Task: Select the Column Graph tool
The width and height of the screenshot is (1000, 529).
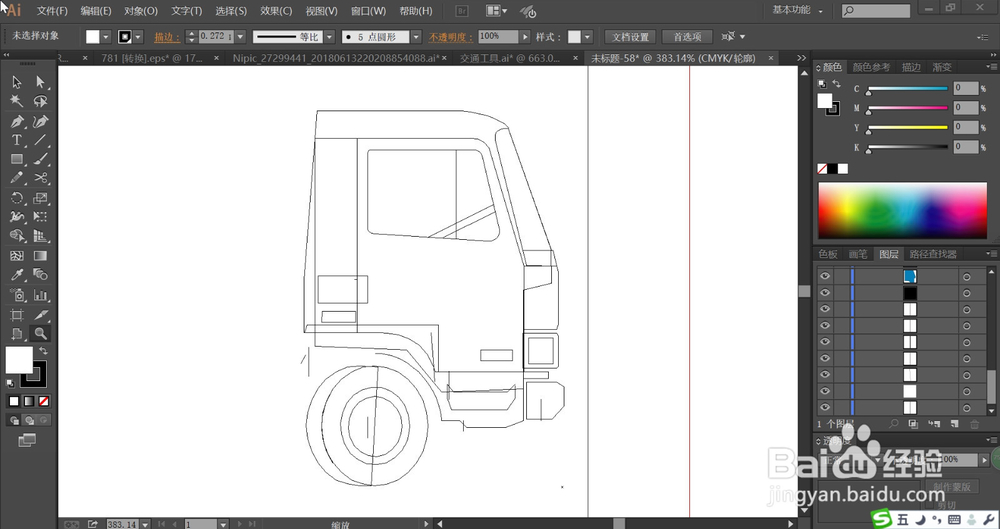Action: tap(40, 295)
